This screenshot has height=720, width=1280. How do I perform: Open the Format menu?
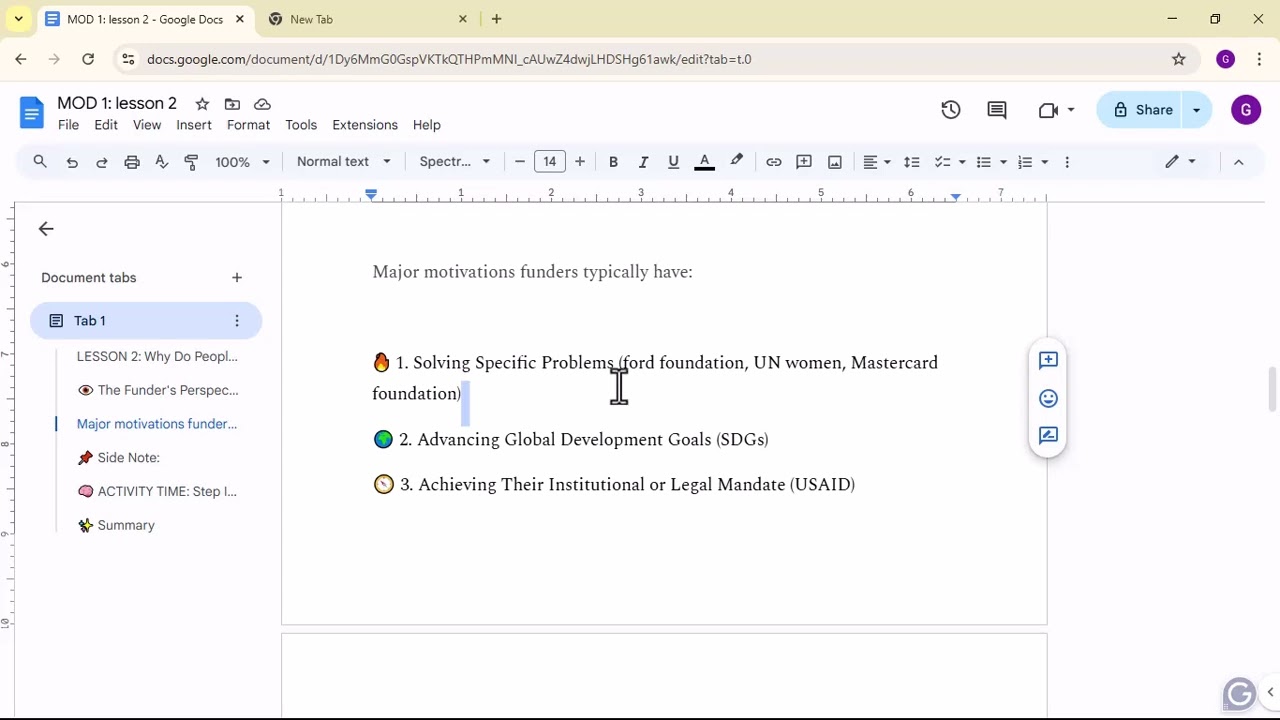[x=248, y=125]
